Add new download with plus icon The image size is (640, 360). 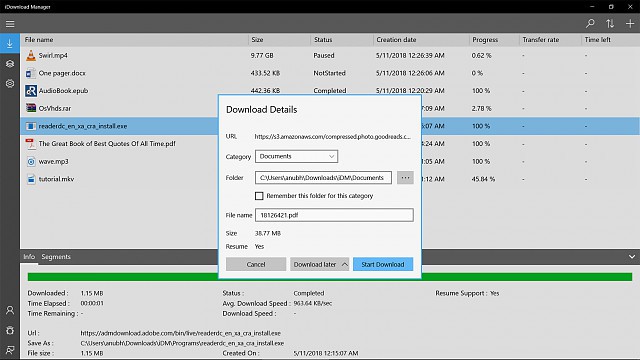click(630, 24)
